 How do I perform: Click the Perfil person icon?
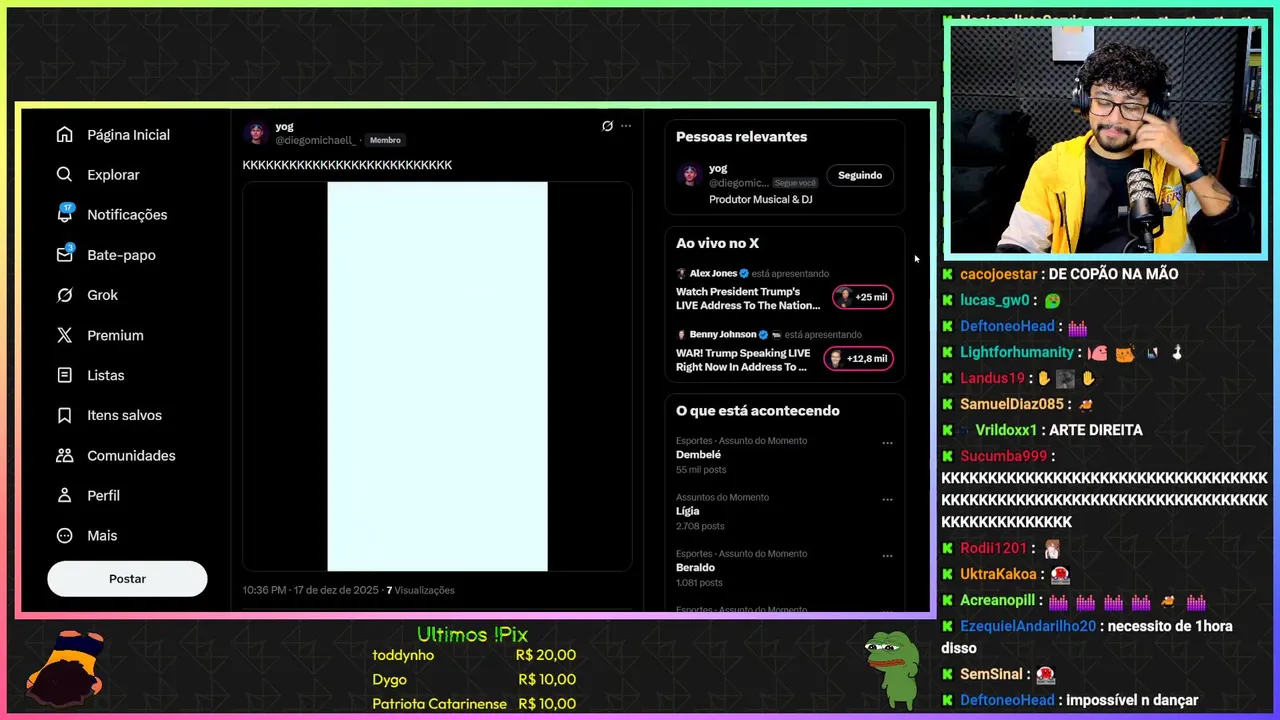point(65,495)
